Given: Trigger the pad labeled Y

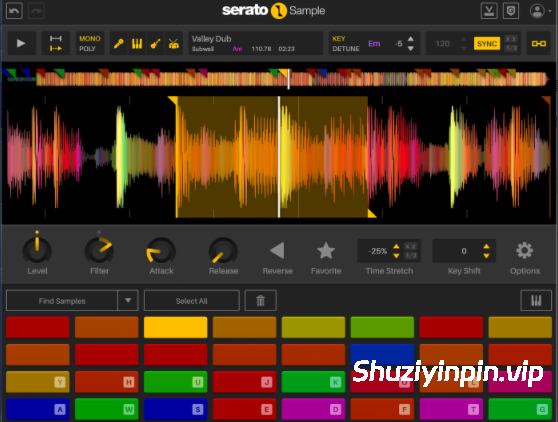Looking at the screenshot, I should (x=37, y=382).
